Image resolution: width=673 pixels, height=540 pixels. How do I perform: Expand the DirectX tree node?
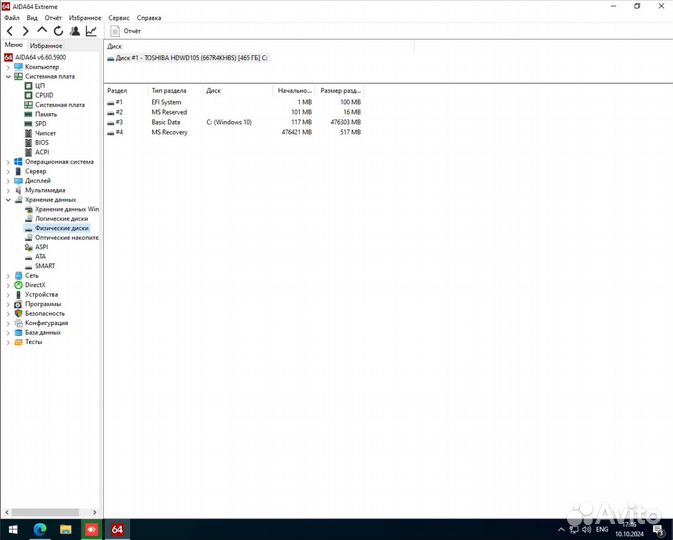coord(8,285)
